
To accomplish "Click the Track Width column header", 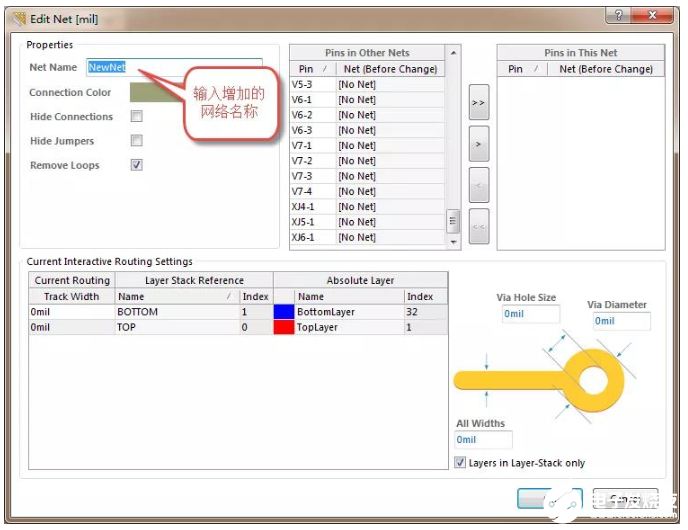I will click(72, 297).
